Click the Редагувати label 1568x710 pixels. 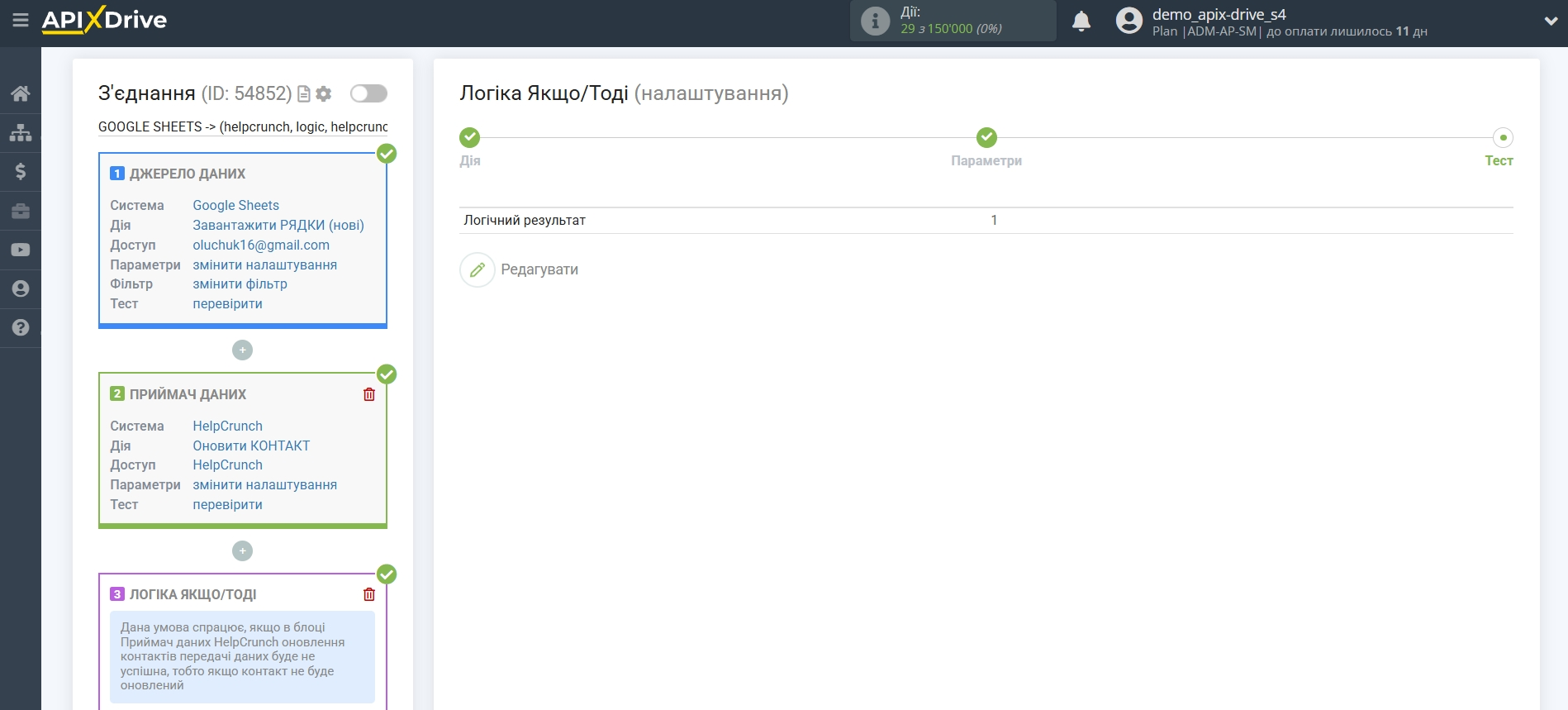click(539, 269)
